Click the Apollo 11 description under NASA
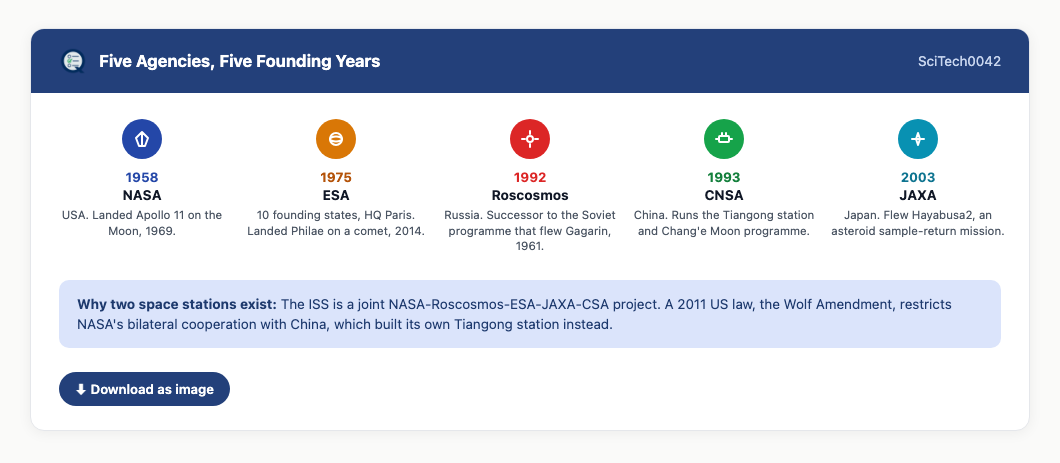 click(142, 223)
